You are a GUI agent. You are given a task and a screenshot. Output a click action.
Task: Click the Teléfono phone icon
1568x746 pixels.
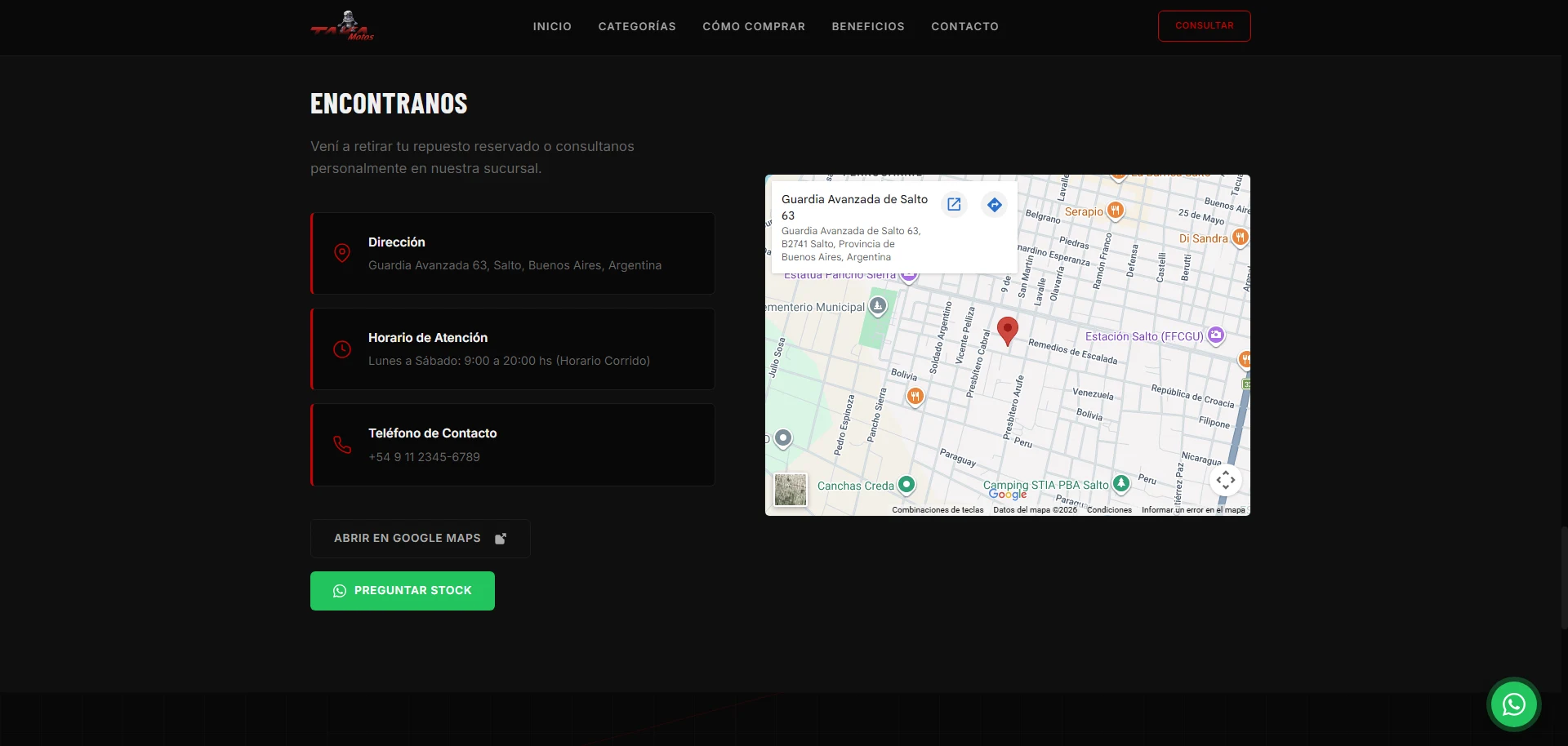pyautogui.click(x=342, y=445)
